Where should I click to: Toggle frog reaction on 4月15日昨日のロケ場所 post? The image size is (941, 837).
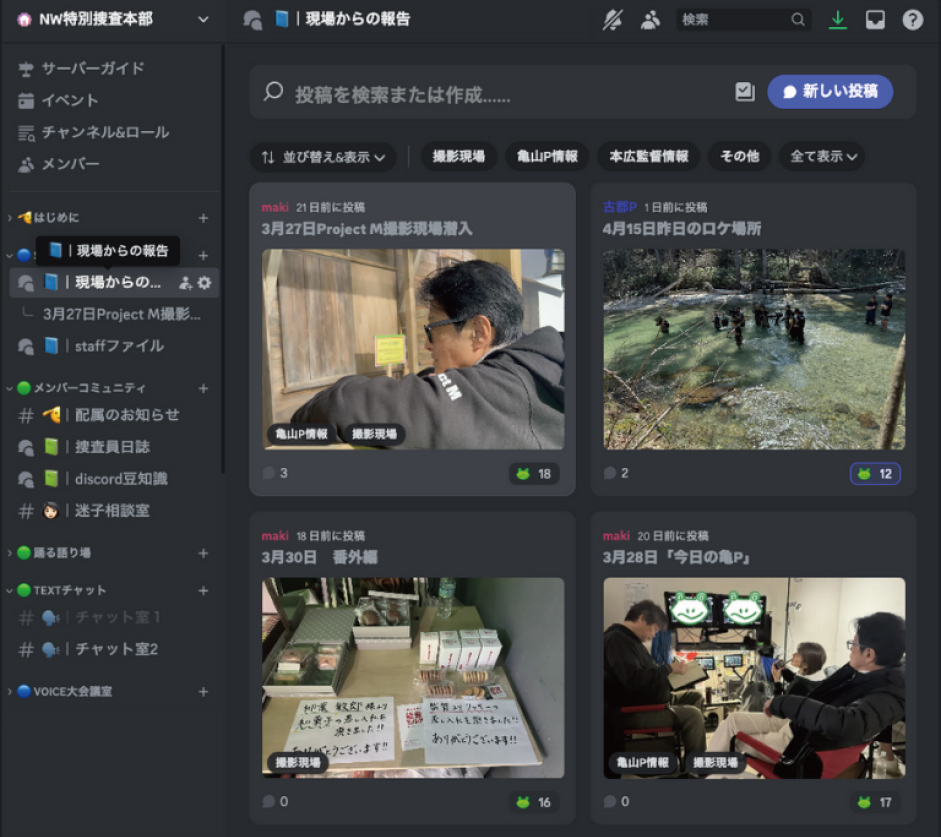(x=875, y=473)
